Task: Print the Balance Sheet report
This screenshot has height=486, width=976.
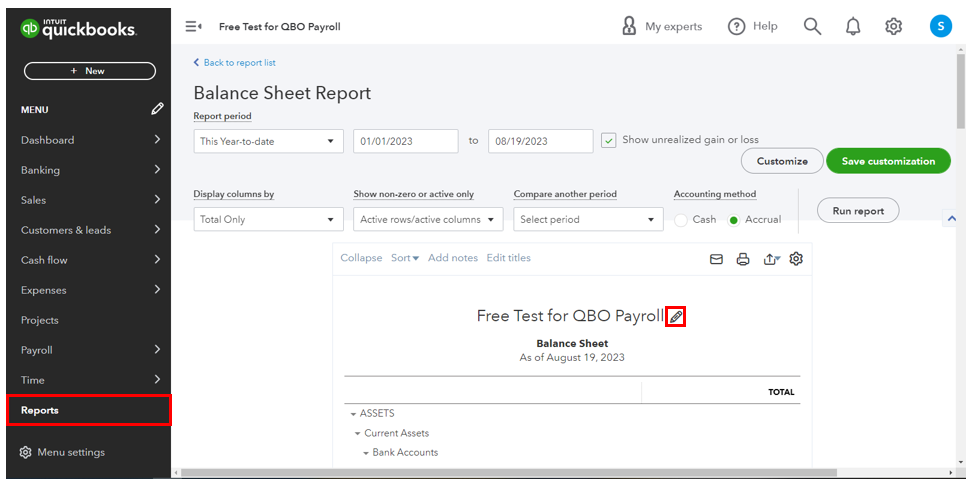Action: pos(743,259)
